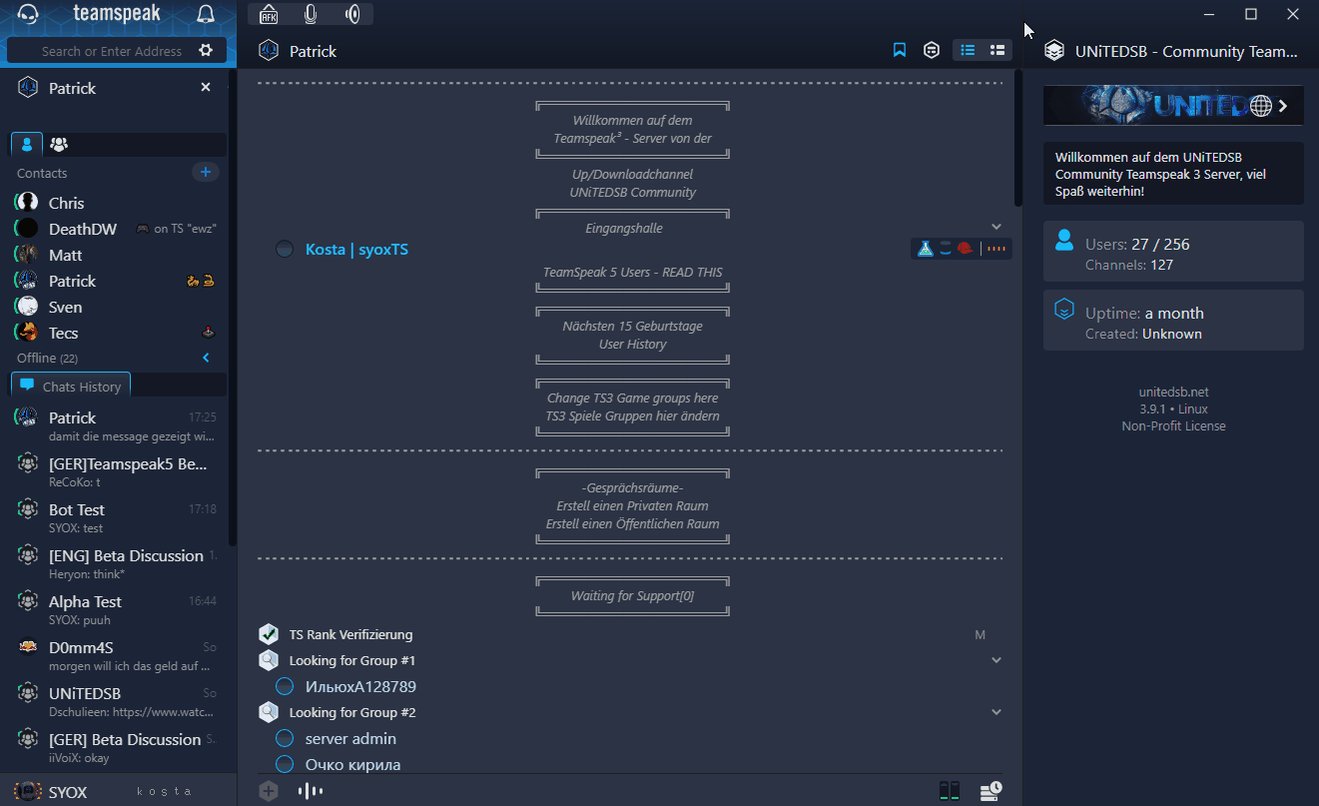Click the voice activity visualizer icon

click(x=310, y=790)
